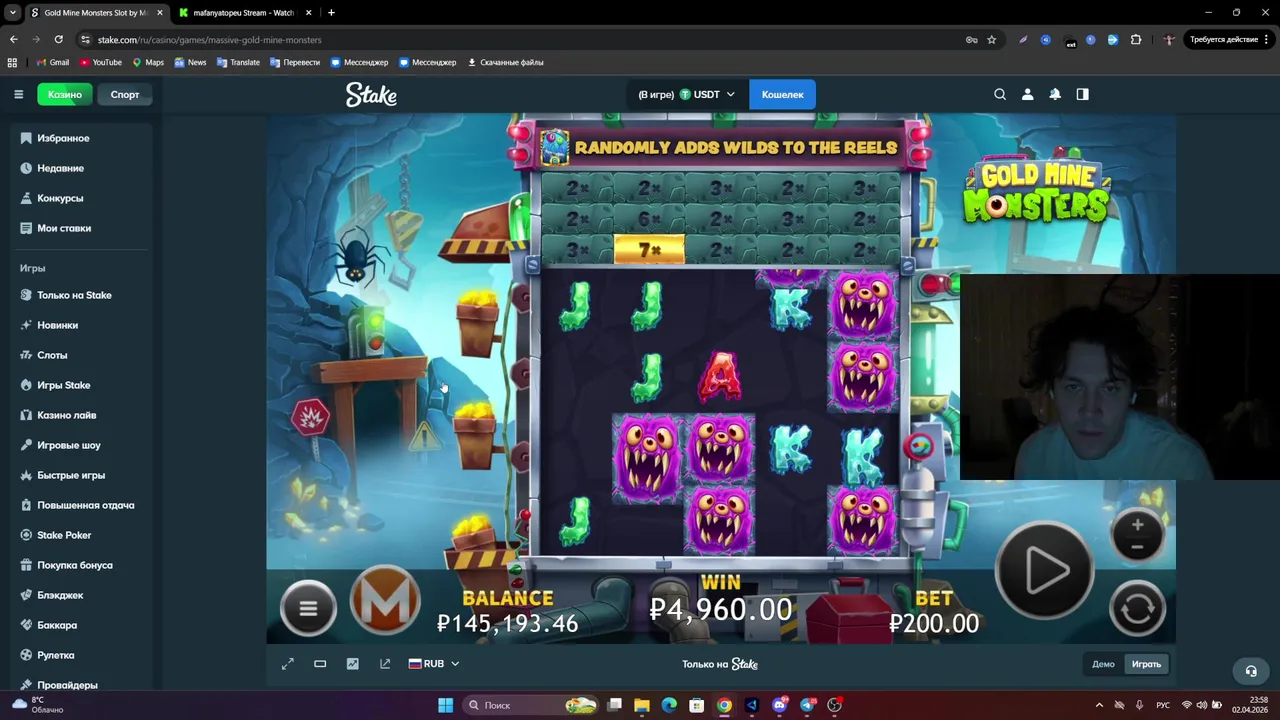The width and height of the screenshot is (1280, 720).
Task: Click the address bar URL
Action: pos(209,40)
